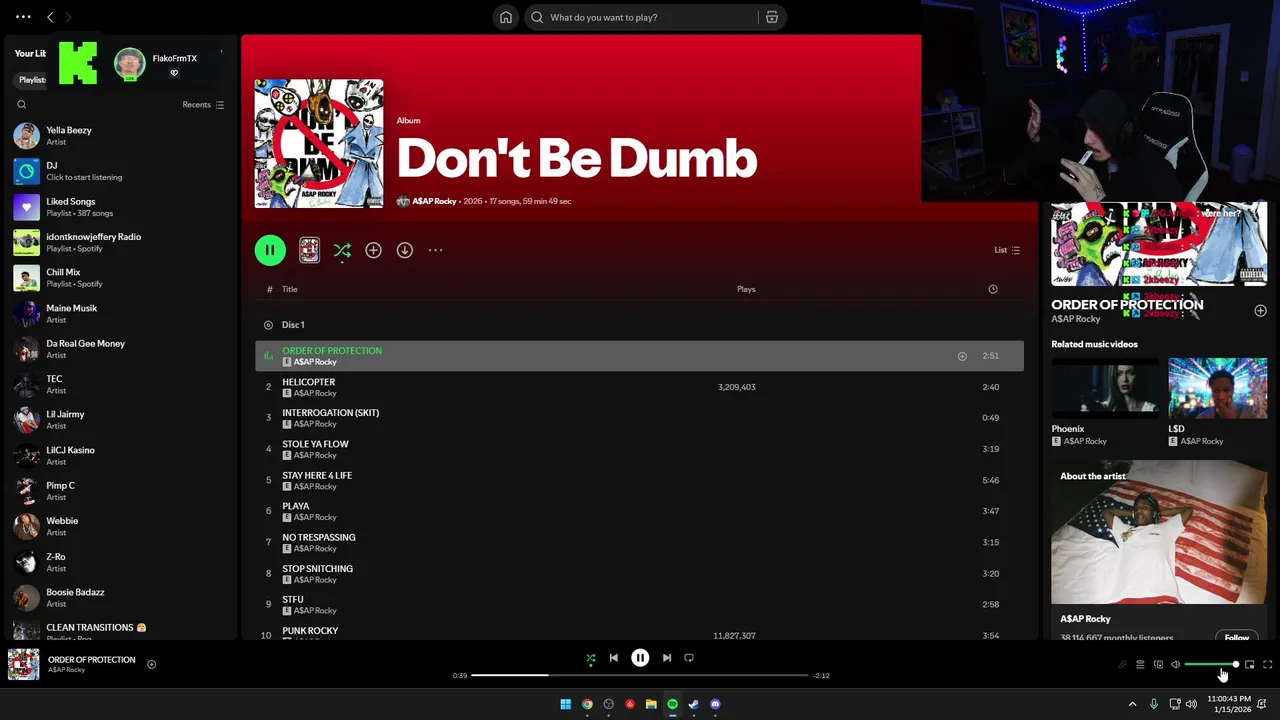Select NO TRESPASSING track
1280x720 pixels.
[x=639, y=542]
